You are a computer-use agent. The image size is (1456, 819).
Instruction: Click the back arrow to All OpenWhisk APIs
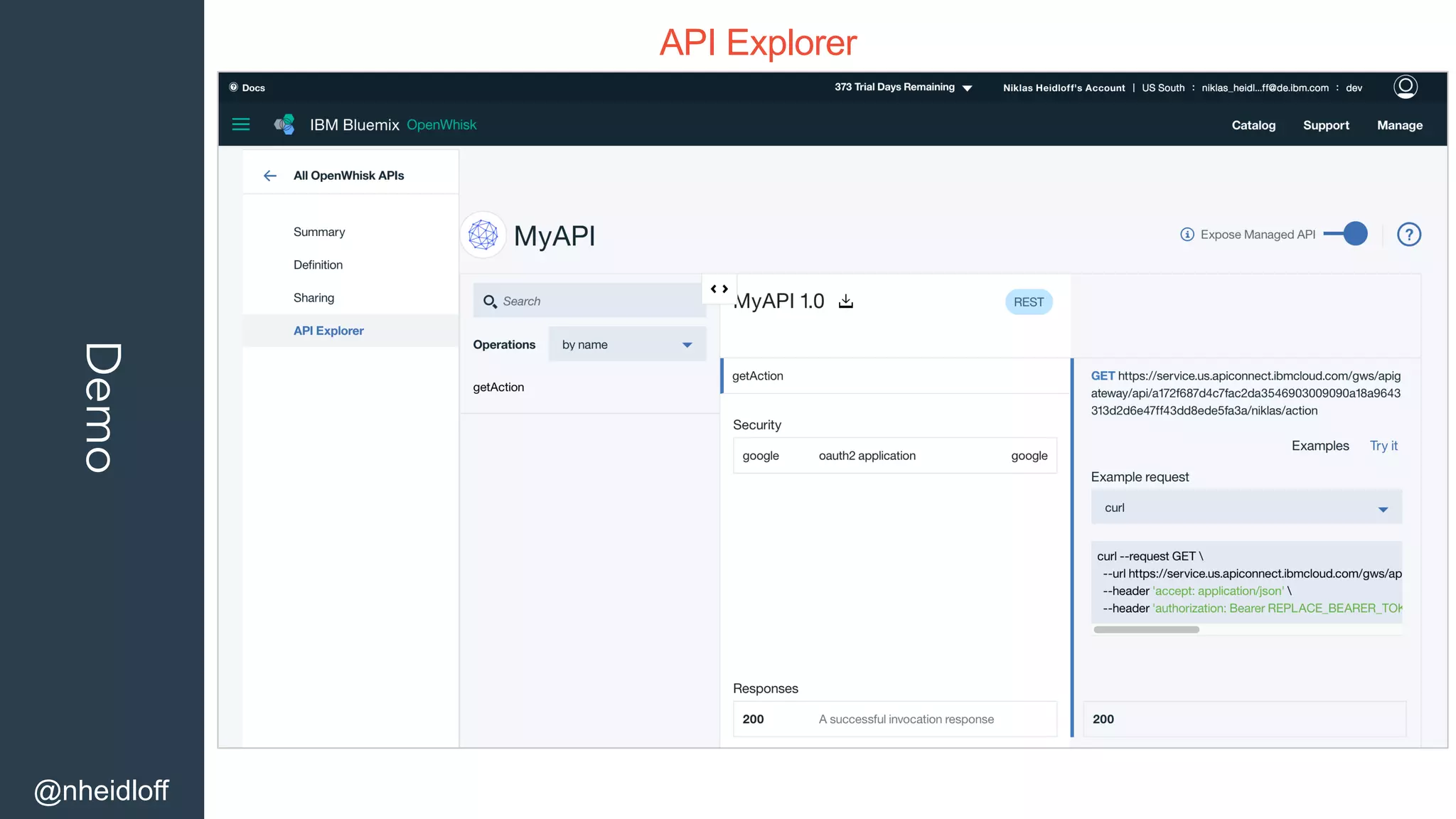[270, 176]
